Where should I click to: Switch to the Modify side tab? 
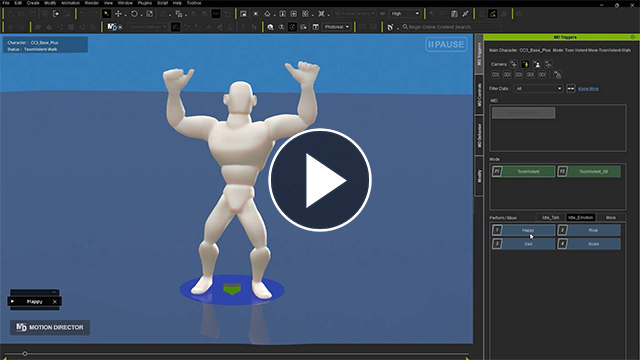click(x=479, y=176)
